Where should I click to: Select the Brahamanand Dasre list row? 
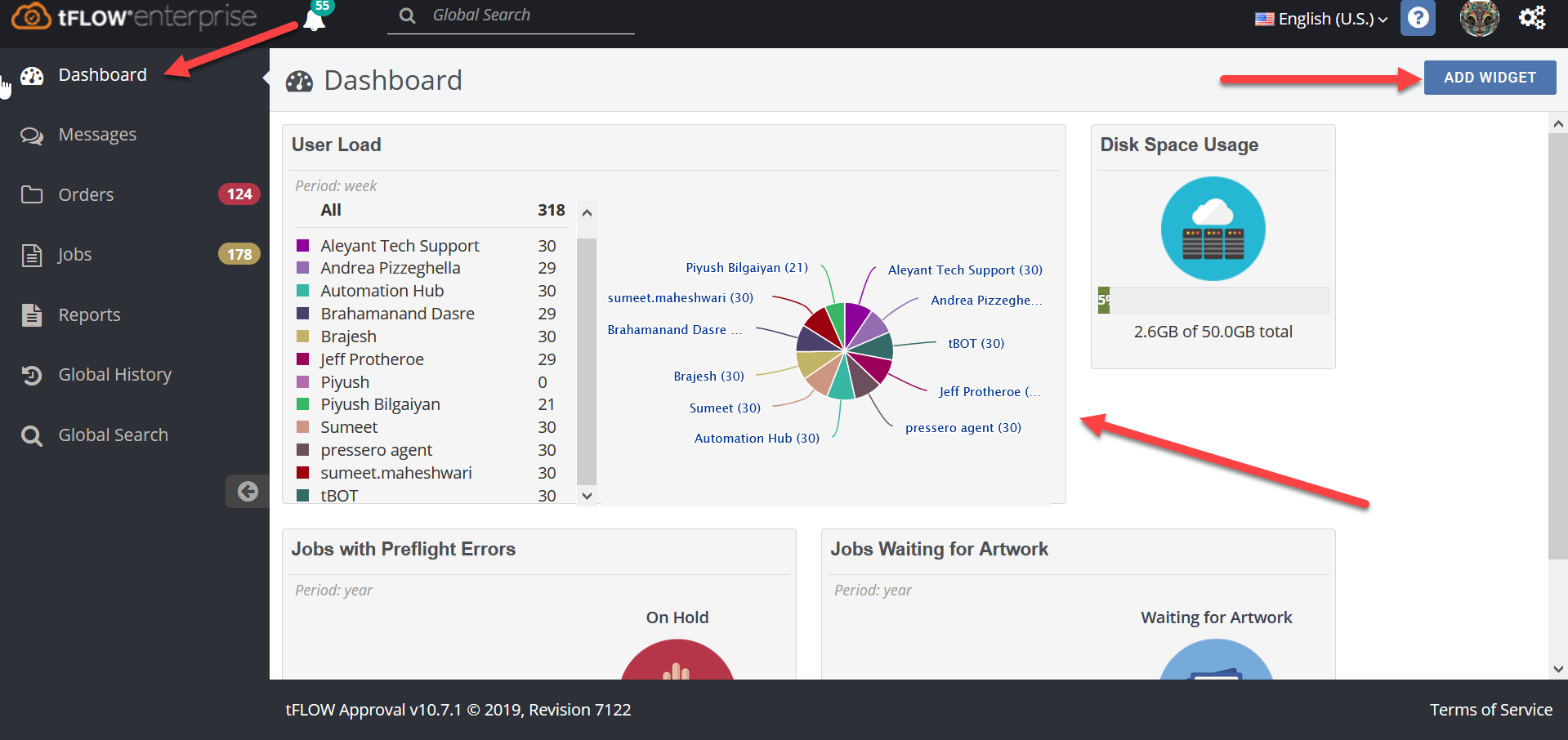pos(432,314)
